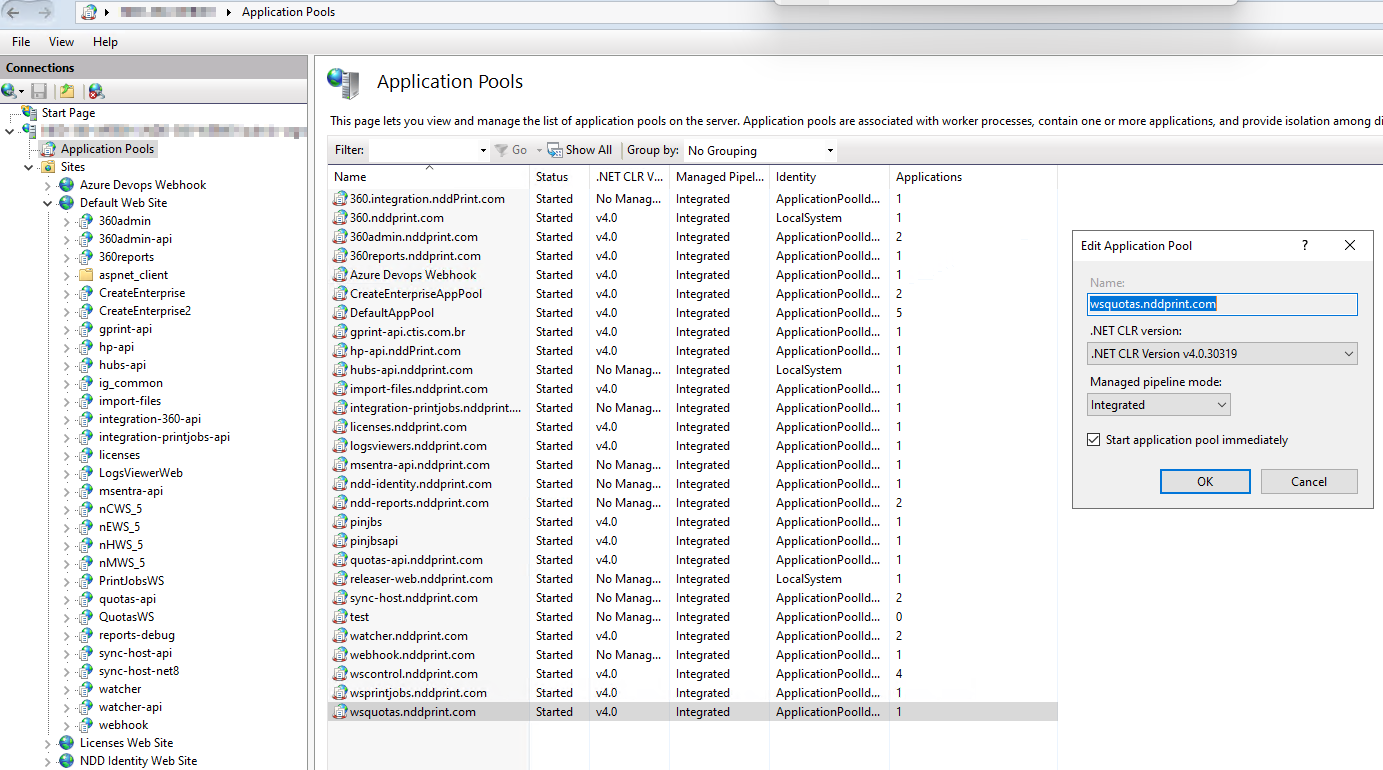Screen dimensions: 1383x770
Task: Open the View menu
Action: (62, 42)
